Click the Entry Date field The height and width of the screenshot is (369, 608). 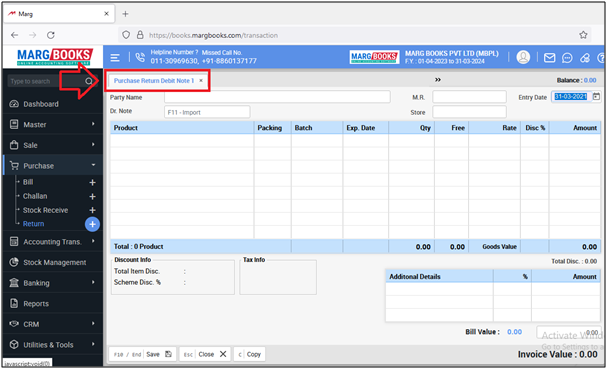(571, 97)
